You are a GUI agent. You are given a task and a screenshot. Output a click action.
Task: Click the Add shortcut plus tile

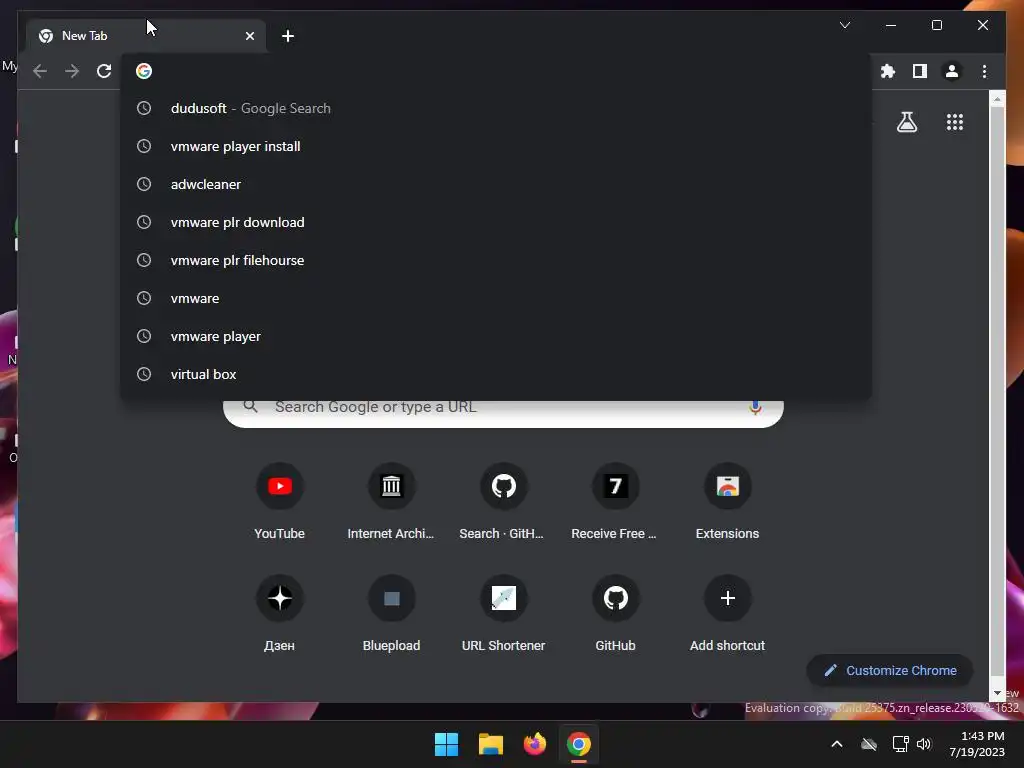click(x=728, y=613)
